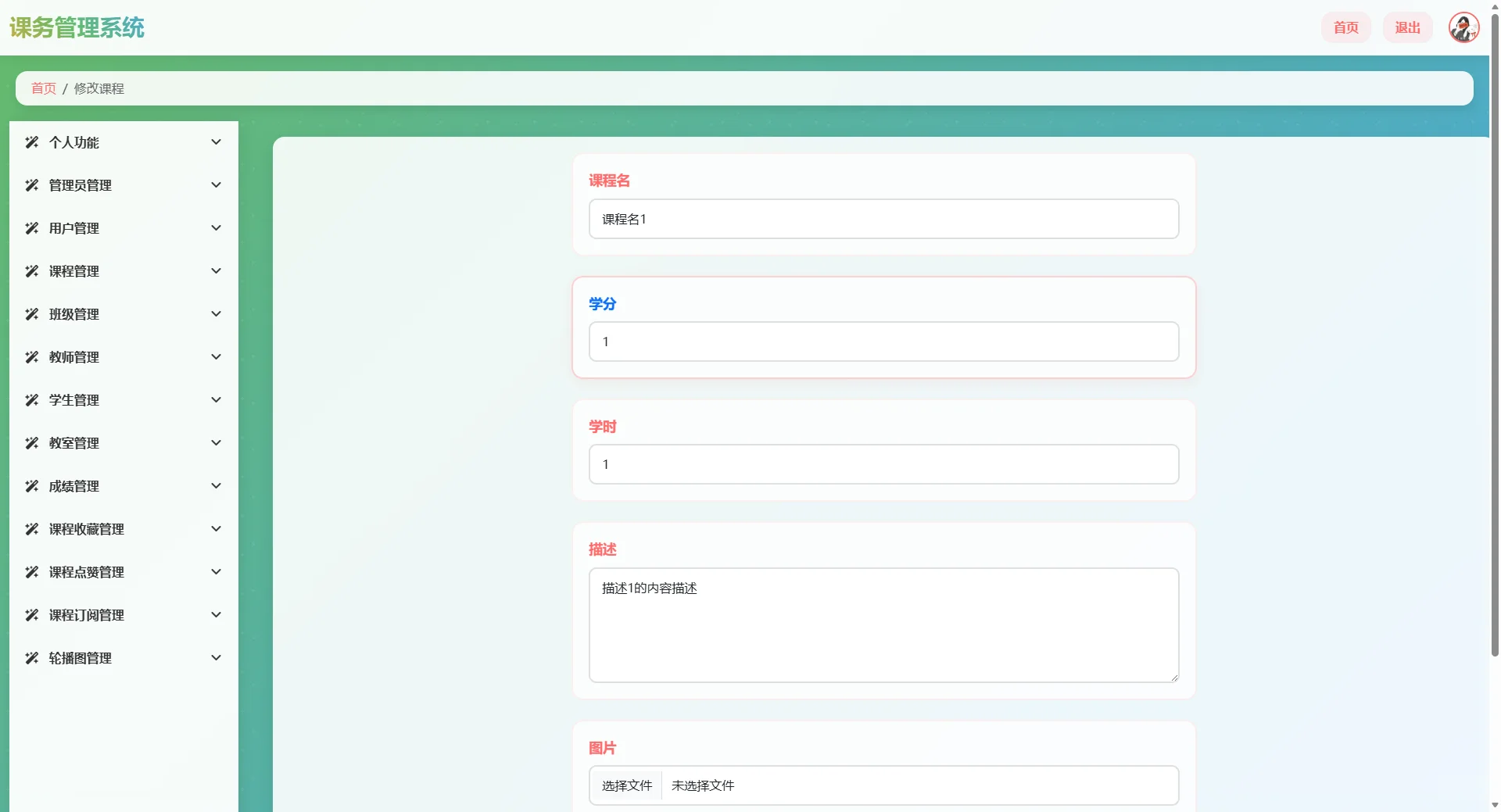Click the wand icon beside 个人功能
Image resolution: width=1501 pixels, height=812 pixels.
click(x=31, y=142)
